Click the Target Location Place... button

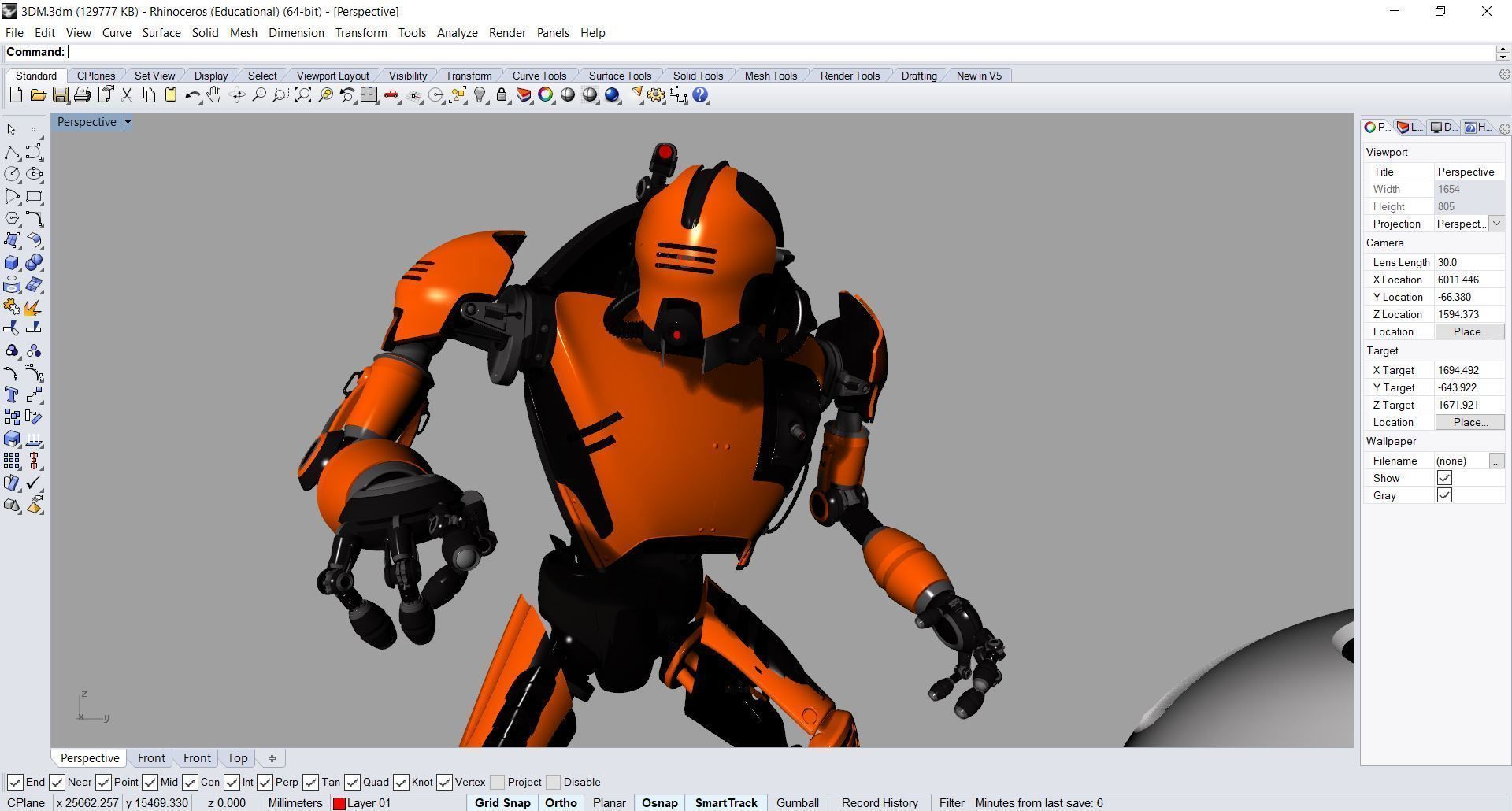1469,422
